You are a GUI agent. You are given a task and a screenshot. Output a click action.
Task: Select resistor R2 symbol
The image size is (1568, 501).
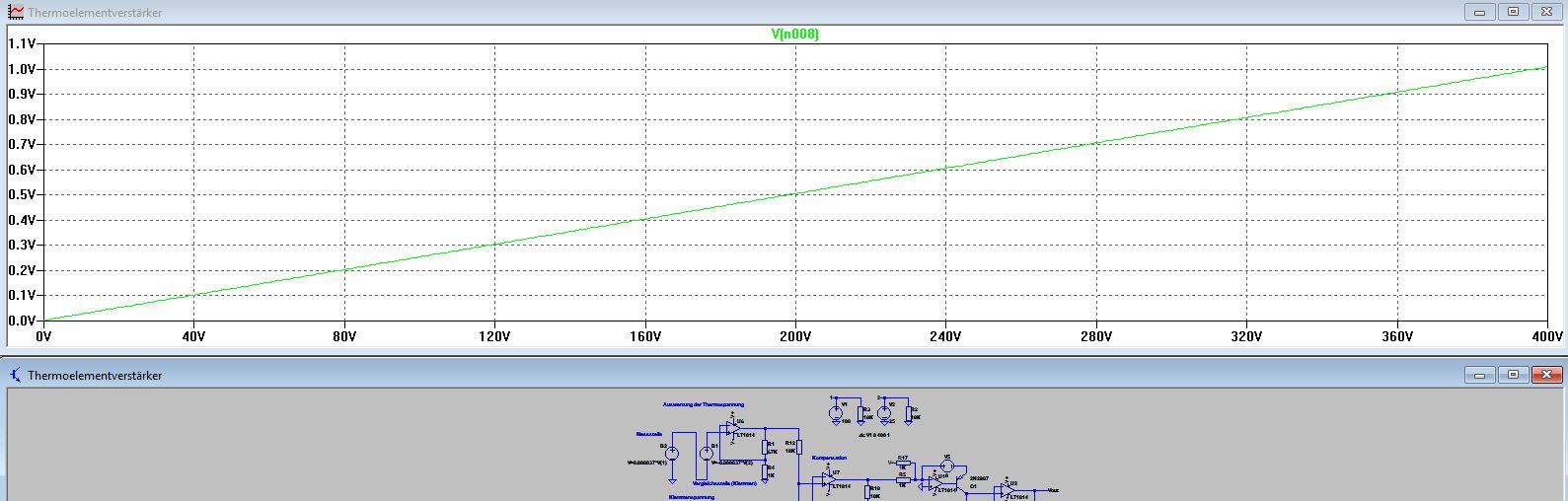pyautogui.click(x=909, y=413)
